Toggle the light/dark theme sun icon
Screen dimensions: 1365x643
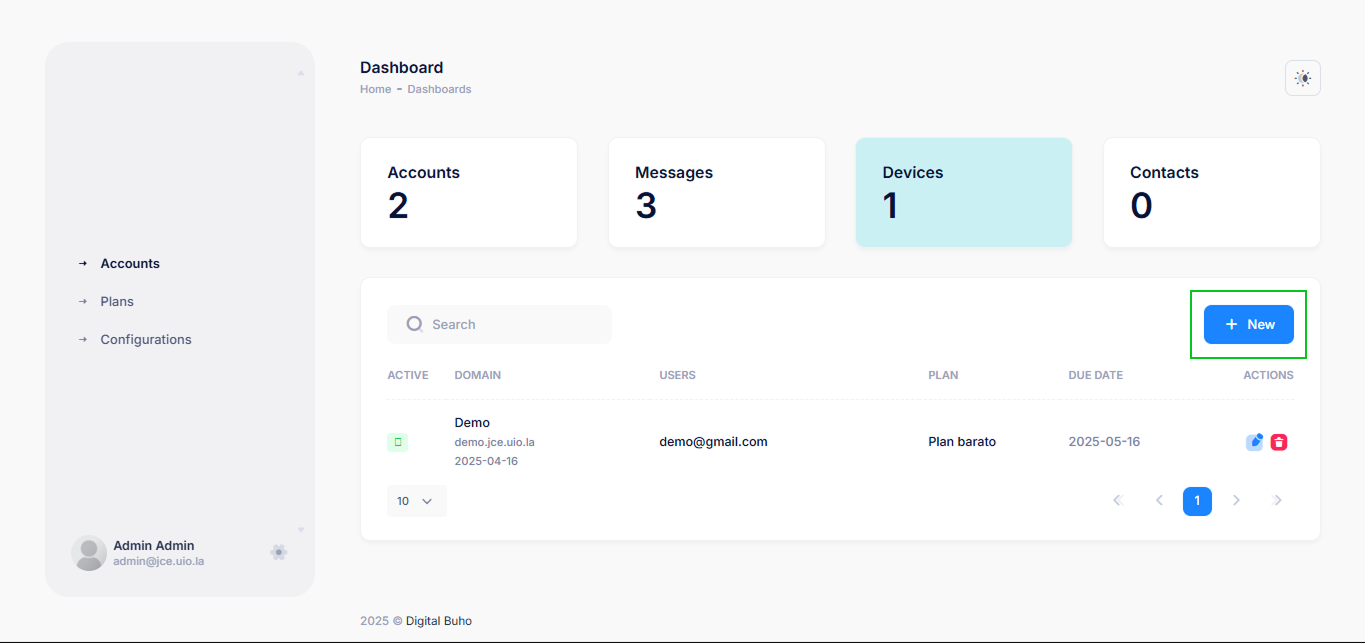coord(1302,78)
